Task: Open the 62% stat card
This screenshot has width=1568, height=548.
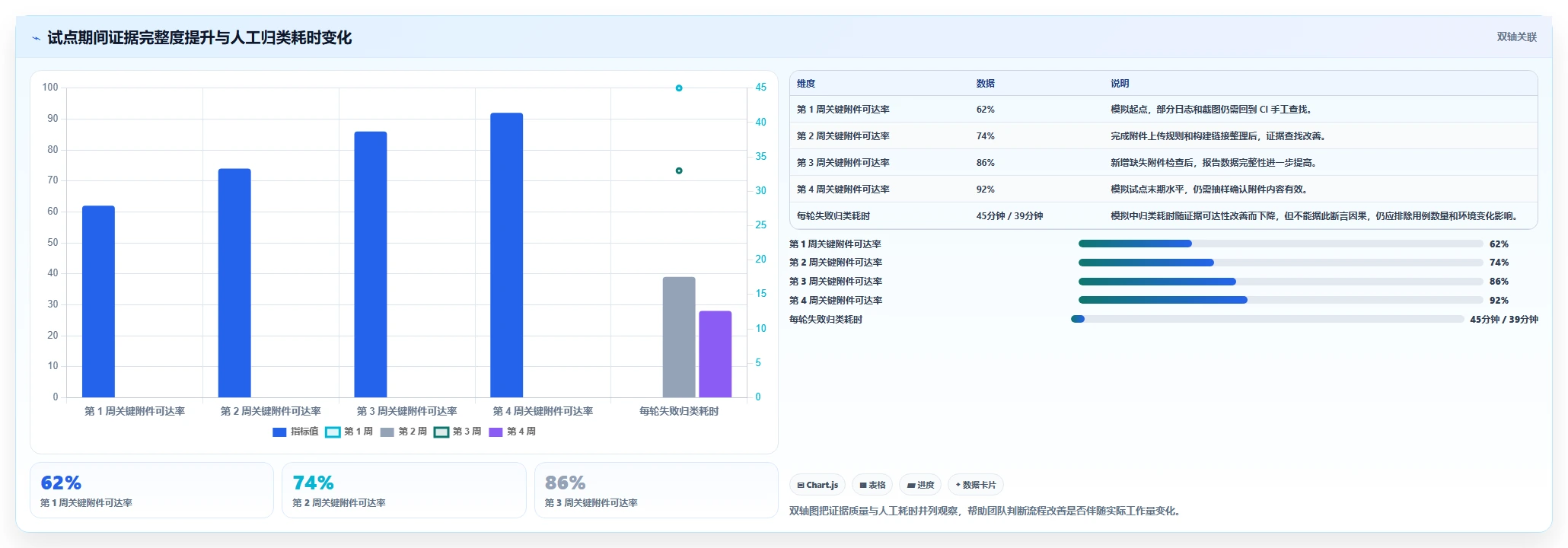Action: pyautogui.click(x=151, y=490)
